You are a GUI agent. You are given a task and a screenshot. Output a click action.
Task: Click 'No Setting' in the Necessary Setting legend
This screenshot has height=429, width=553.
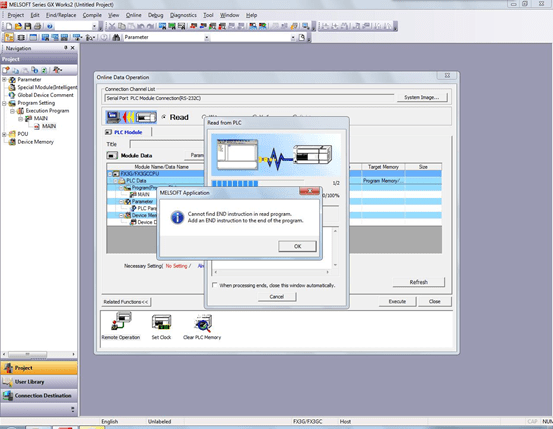(x=176, y=266)
